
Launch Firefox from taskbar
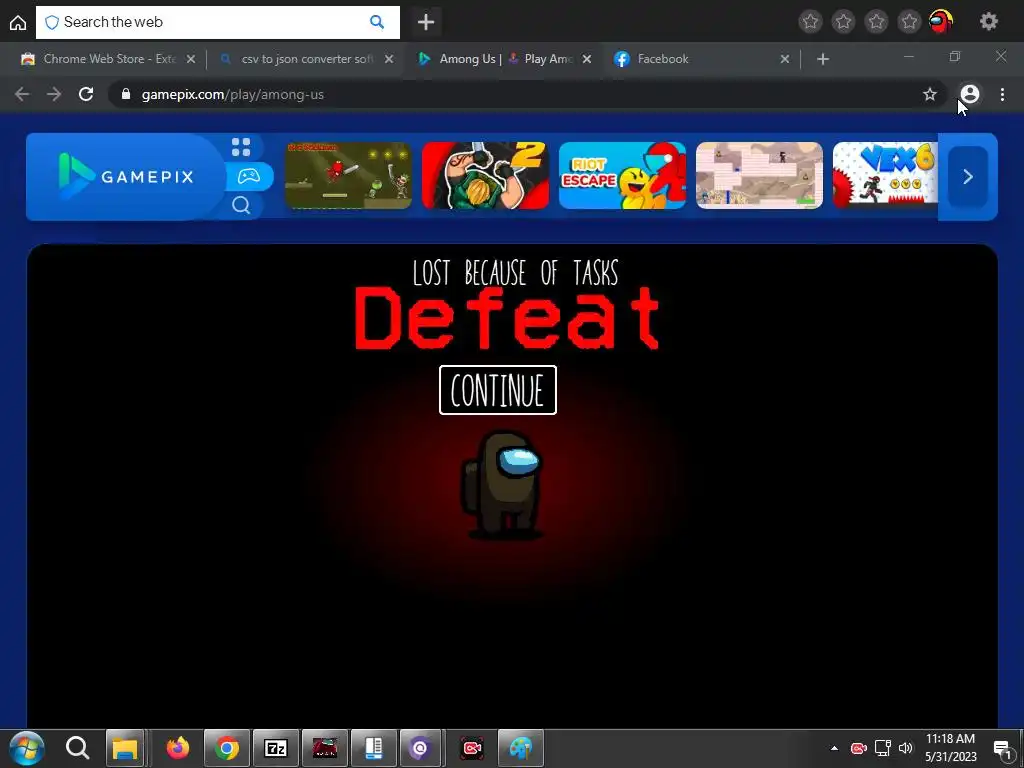[x=178, y=748]
